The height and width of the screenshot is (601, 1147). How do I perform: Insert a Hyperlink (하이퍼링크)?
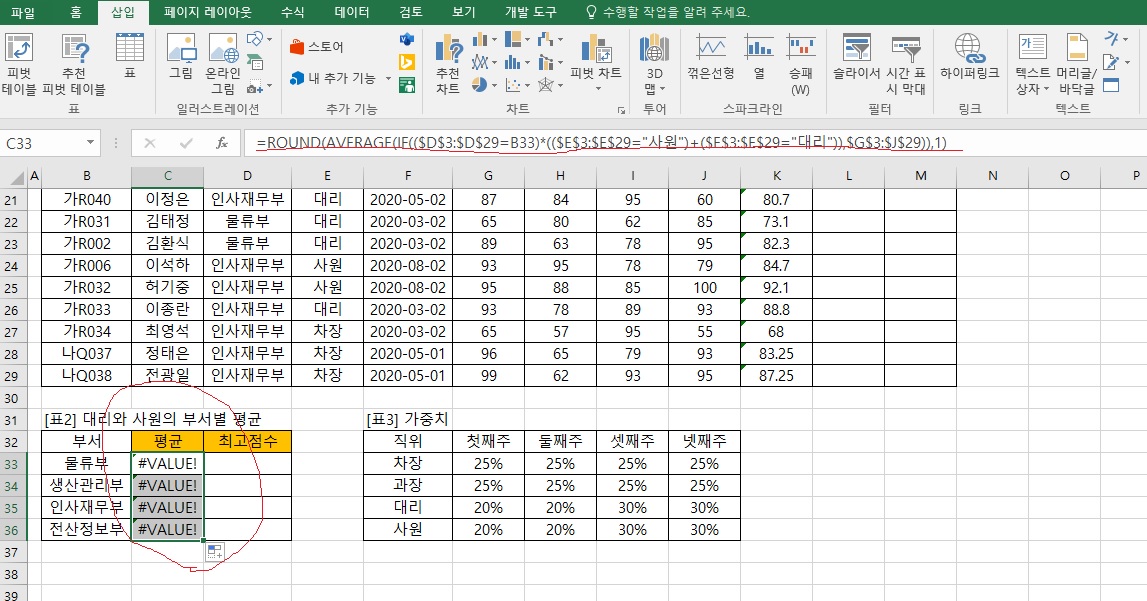click(968, 58)
